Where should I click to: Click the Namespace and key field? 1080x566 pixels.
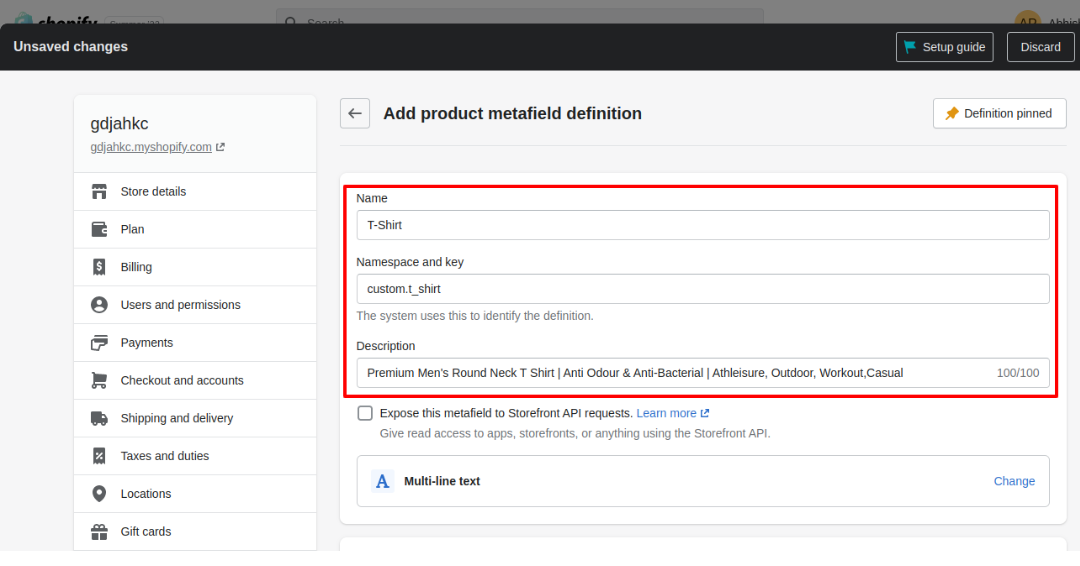coord(703,289)
